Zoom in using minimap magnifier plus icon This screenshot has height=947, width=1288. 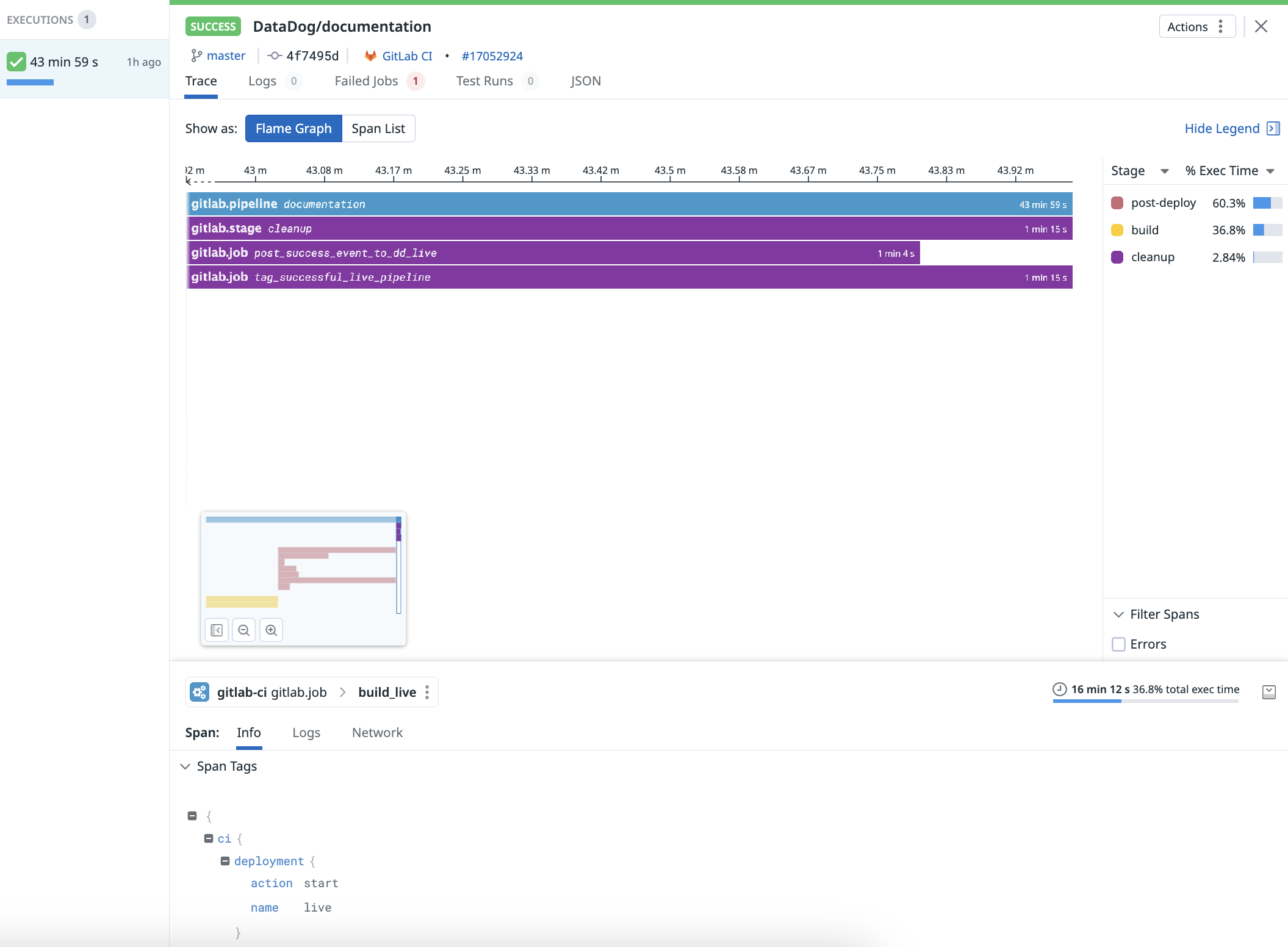pyautogui.click(x=272, y=630)
